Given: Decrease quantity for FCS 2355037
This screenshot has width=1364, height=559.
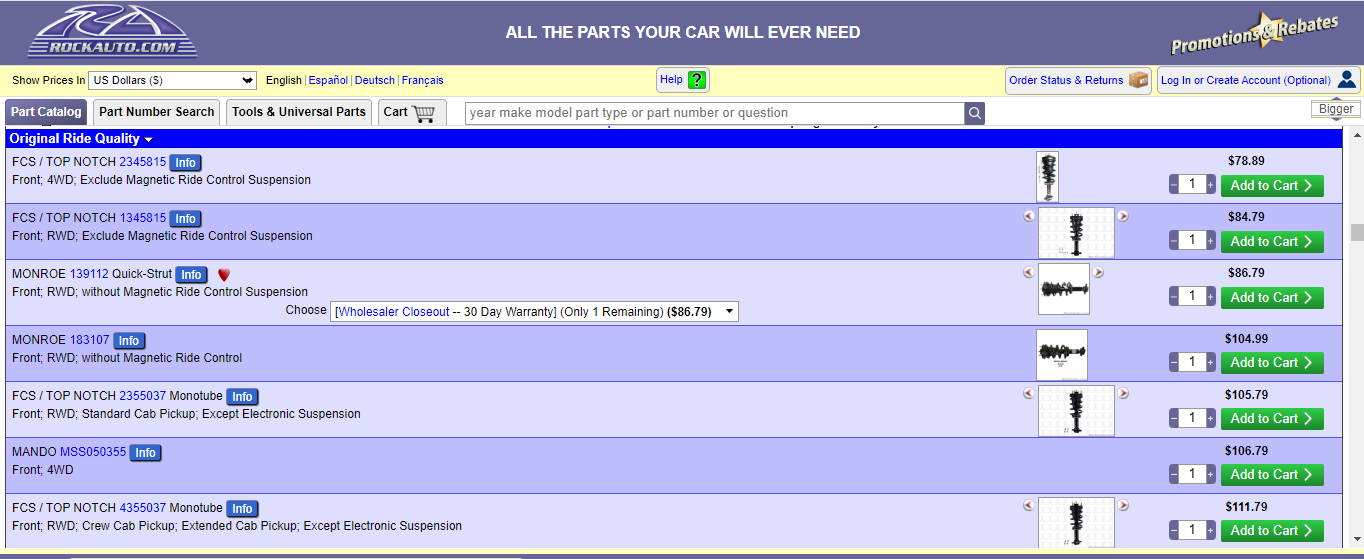Looking at the screenshot, I should 1174,418.
